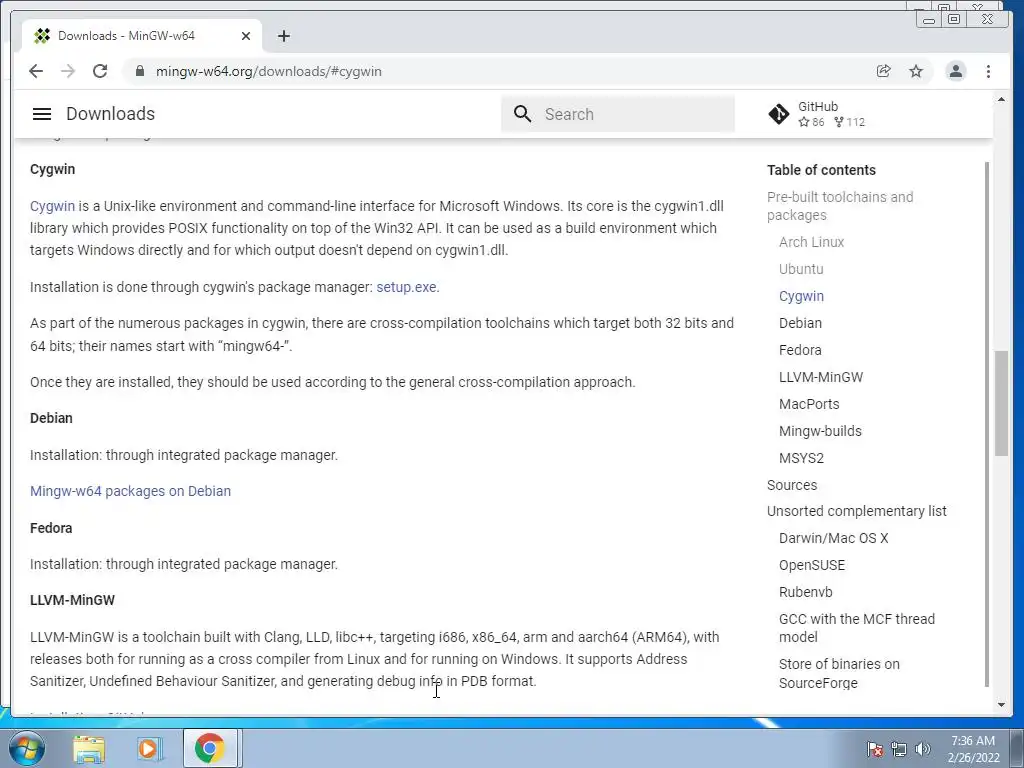Click the Downloads page title

click(110, 114)
